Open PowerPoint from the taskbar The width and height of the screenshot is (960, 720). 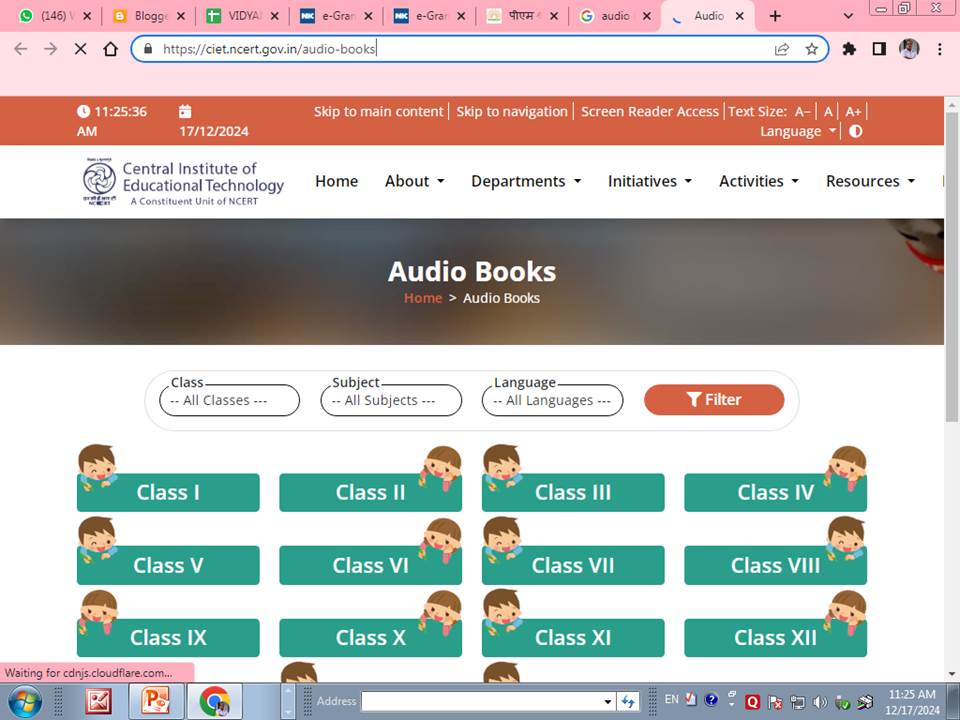coord(156,701)
